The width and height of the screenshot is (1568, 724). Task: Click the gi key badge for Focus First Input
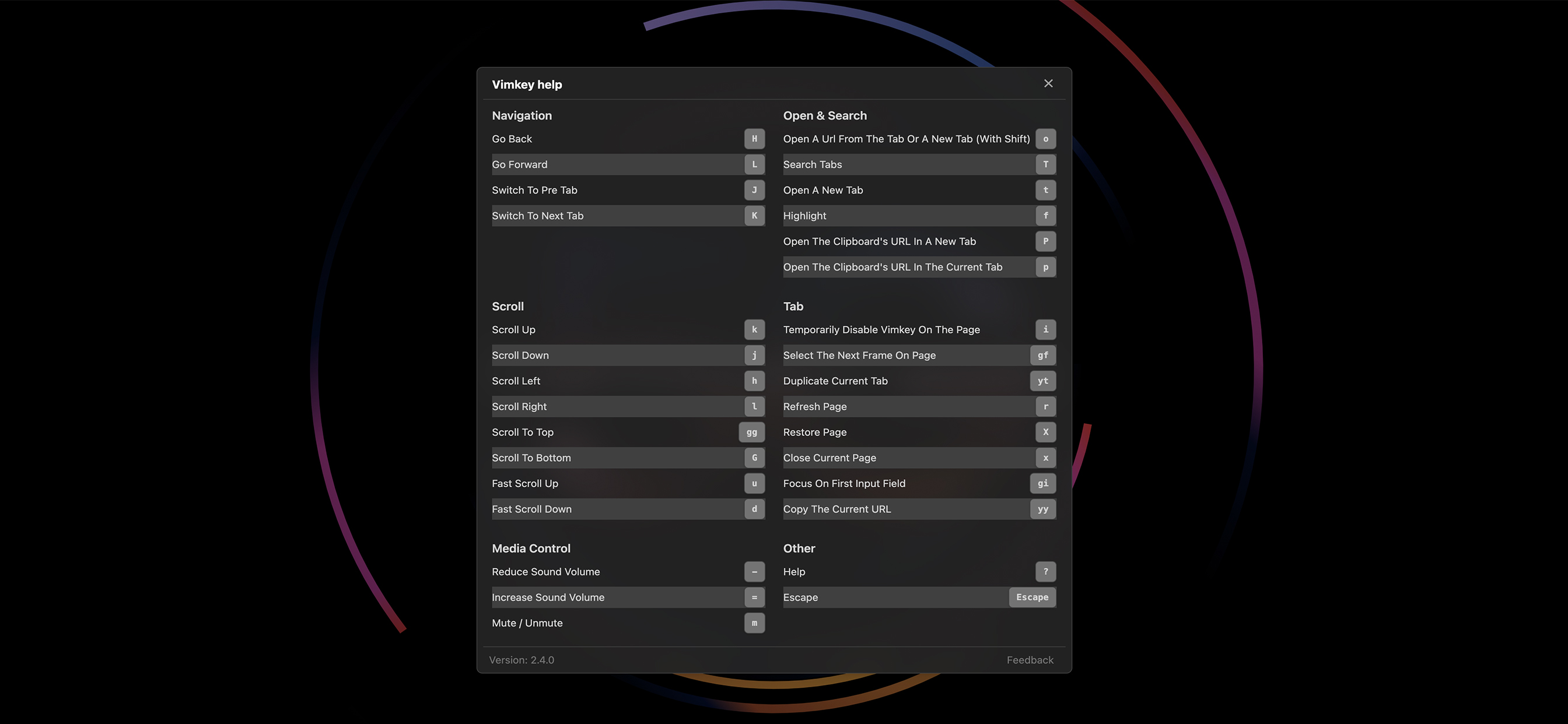(x=1042, y=483)
